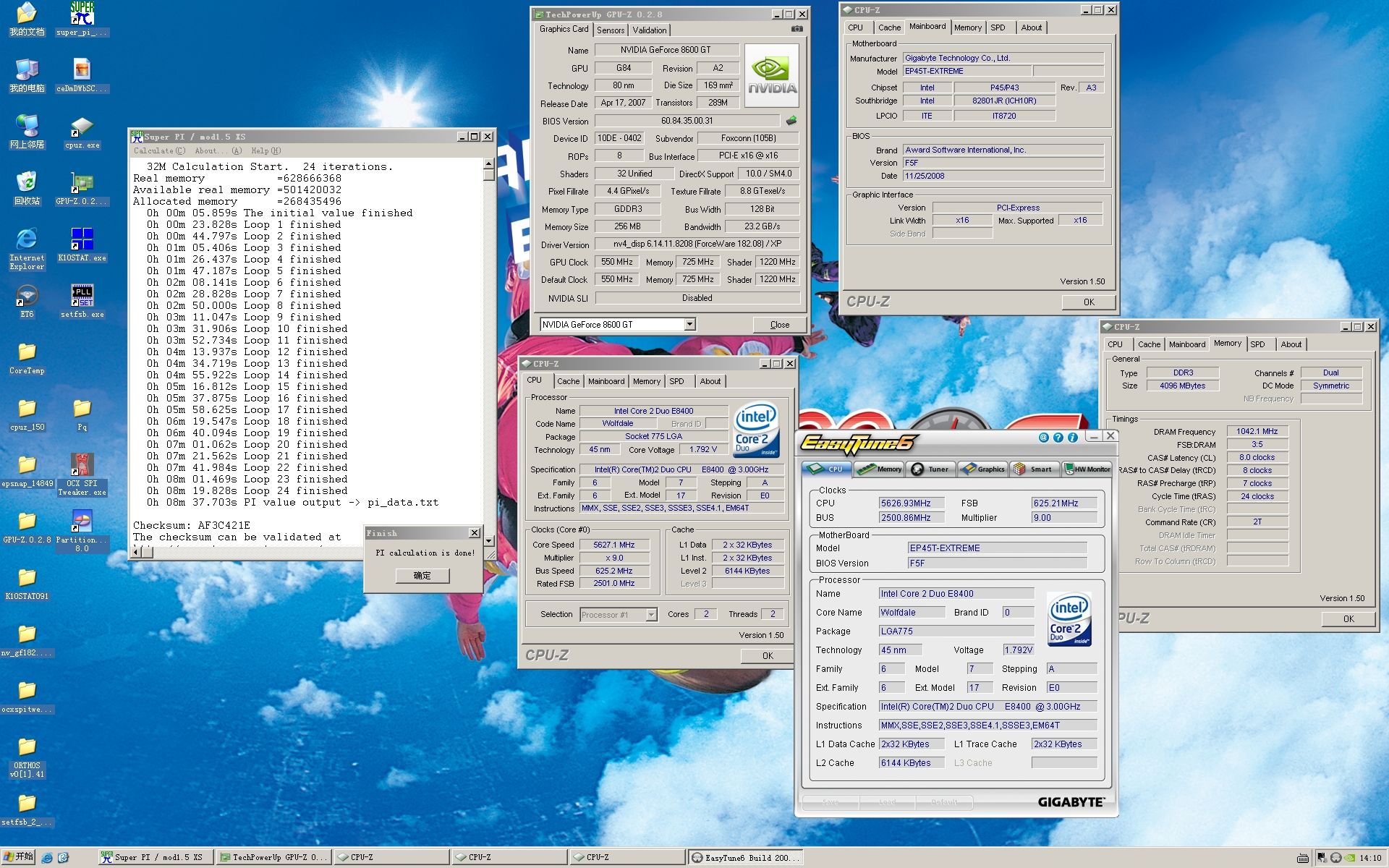Click EasyTune6 CPU clock 5626.93MHz value

(x=912, y=503)
